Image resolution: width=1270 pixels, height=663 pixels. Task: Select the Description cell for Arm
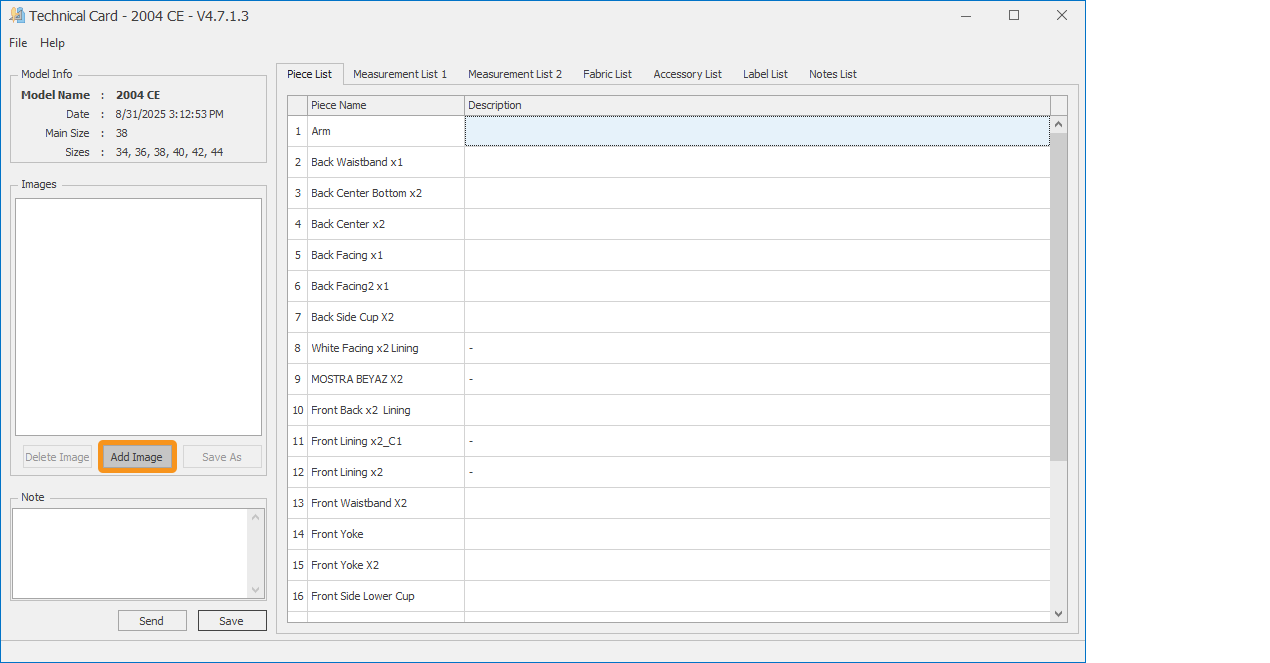756,131
